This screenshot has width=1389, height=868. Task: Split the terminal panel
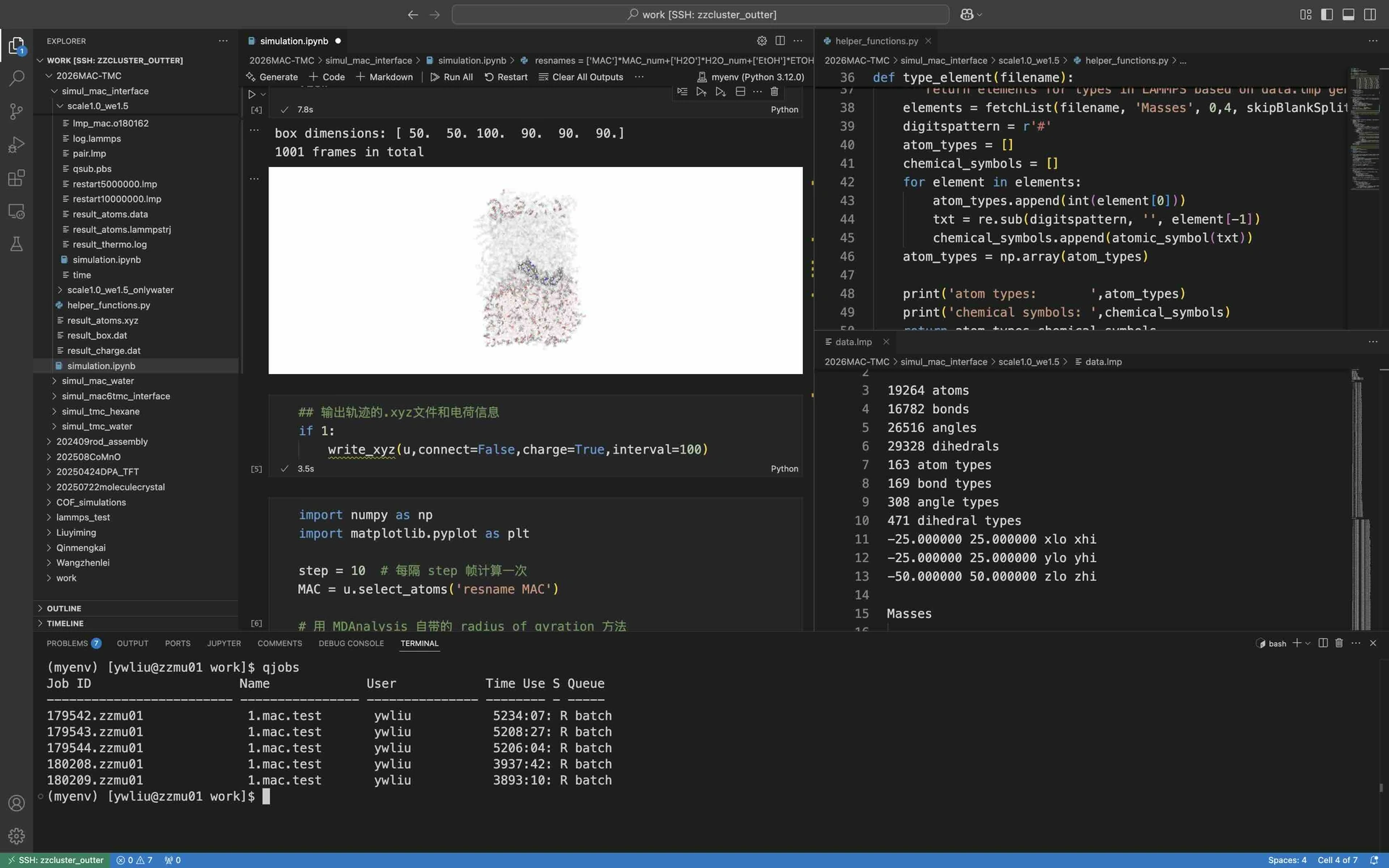[x=1323, y=643]
